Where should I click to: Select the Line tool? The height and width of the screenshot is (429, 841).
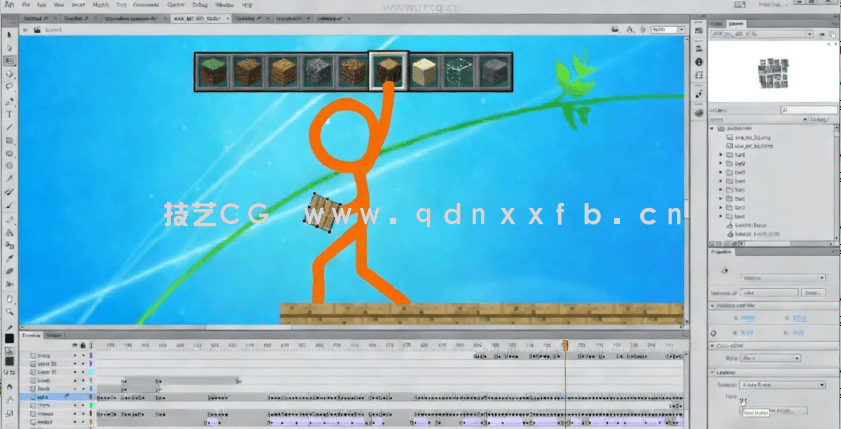pos(9,127)
